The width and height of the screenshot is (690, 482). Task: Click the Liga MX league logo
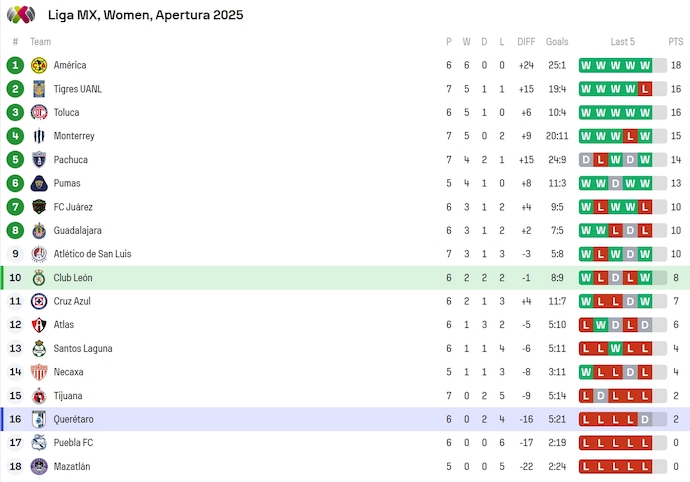[21, 15]
